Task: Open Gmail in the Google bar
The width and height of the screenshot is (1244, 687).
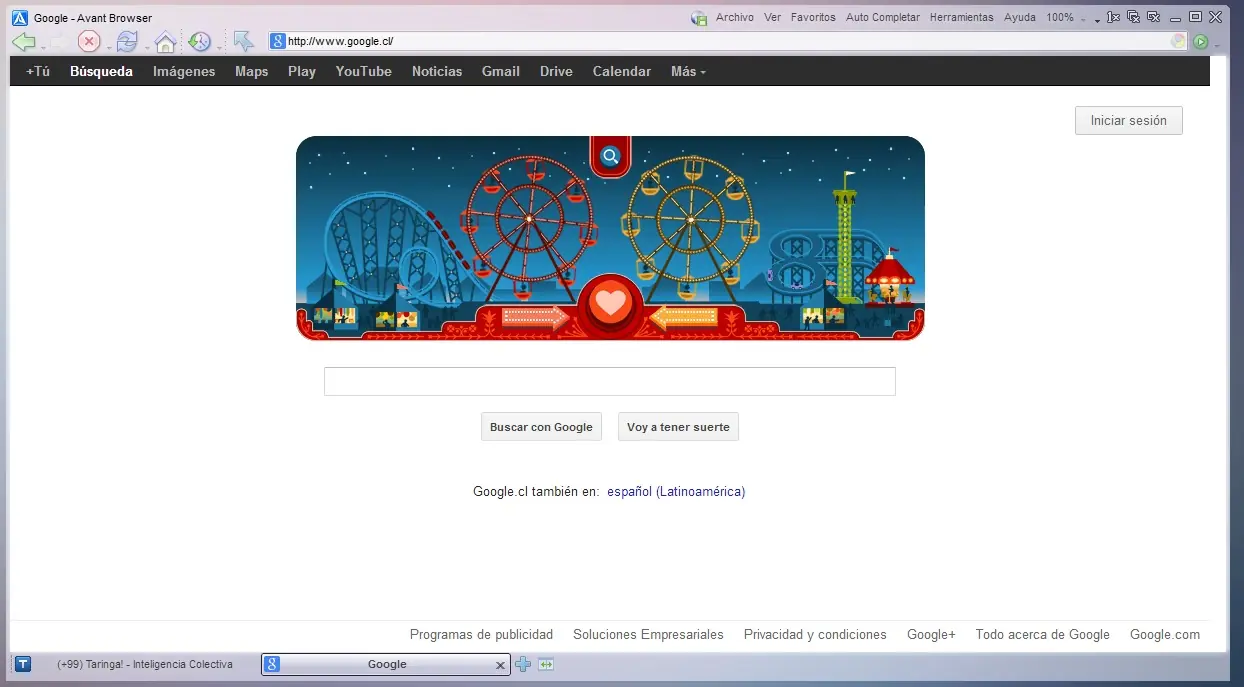Action: 501,71
